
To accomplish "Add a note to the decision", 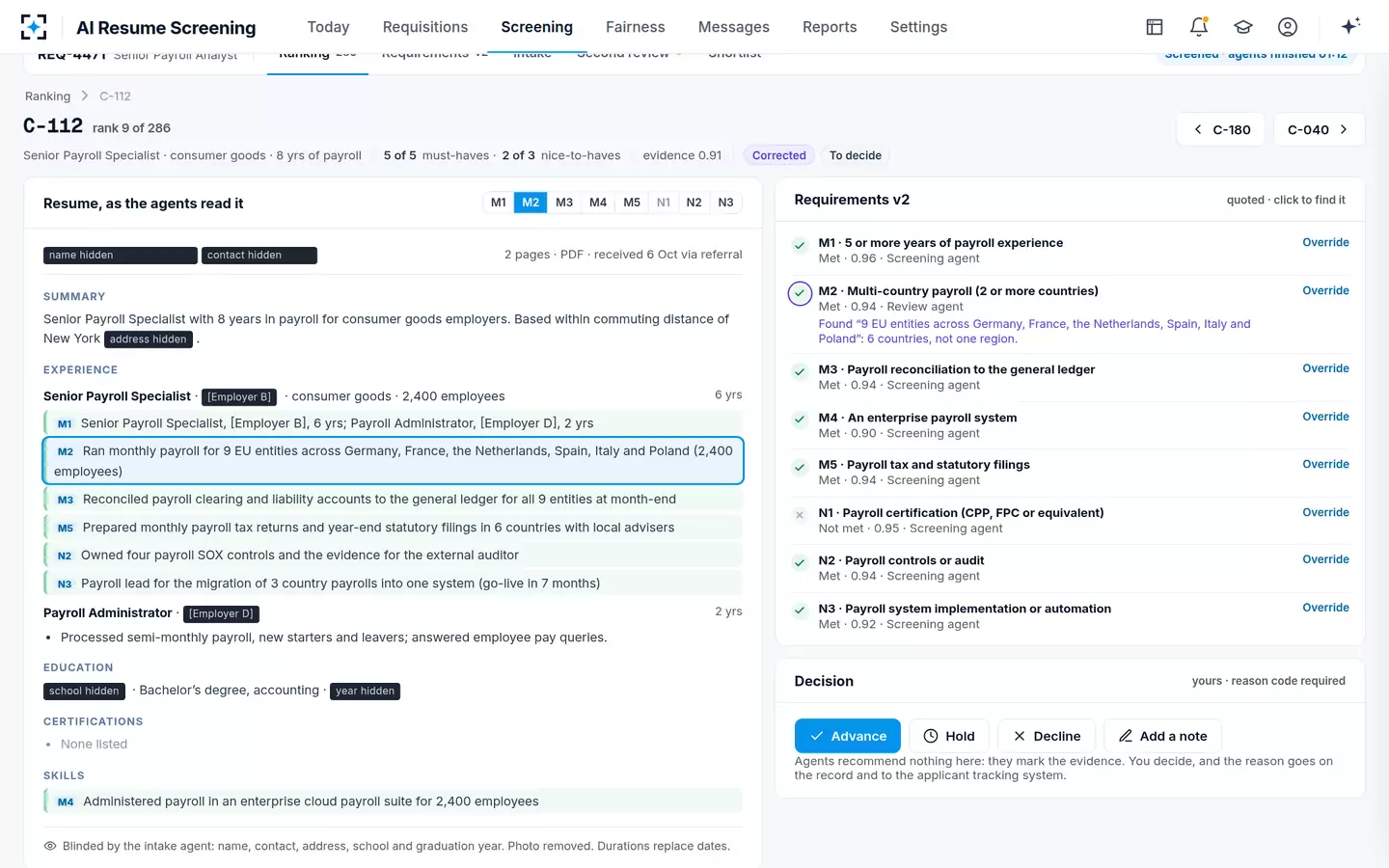I will coord(1162,736).
